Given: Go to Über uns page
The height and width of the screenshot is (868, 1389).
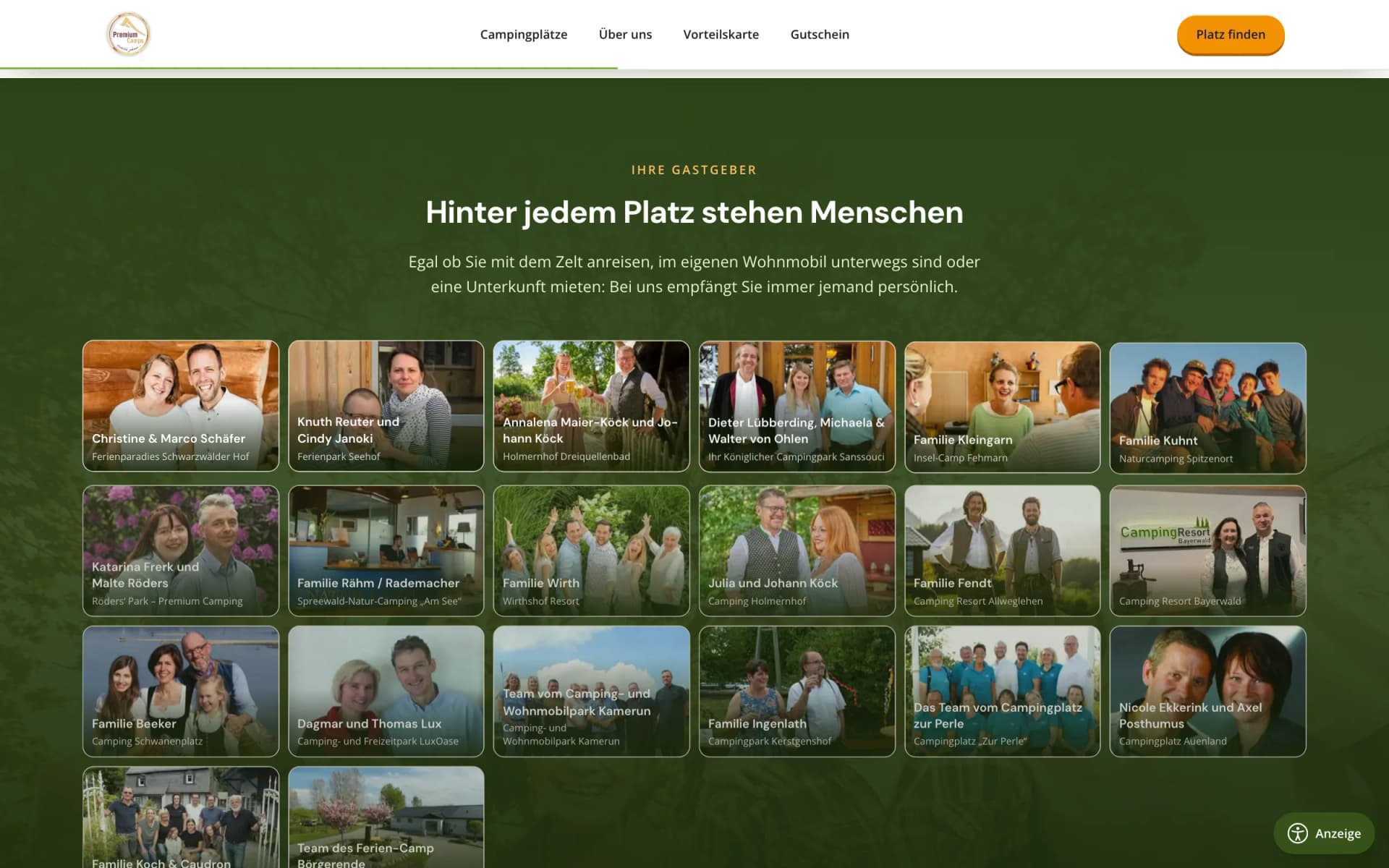Looking at the screenshot, I should [625, 34].
